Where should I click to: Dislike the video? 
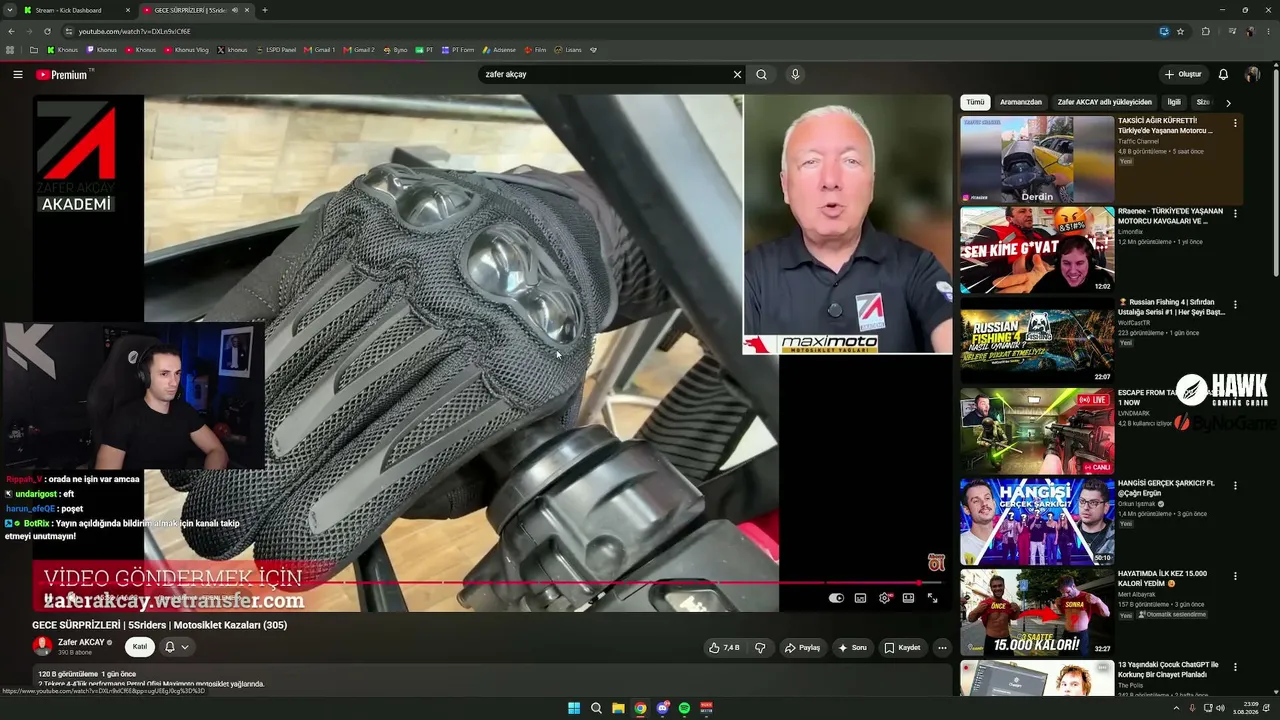tap(760, 647)
